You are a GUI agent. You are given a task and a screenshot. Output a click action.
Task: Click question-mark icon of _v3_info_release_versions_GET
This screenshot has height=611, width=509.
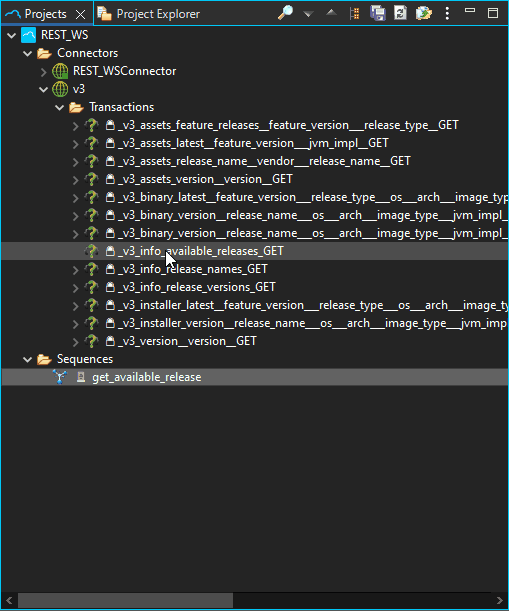(x=92, y=287)
